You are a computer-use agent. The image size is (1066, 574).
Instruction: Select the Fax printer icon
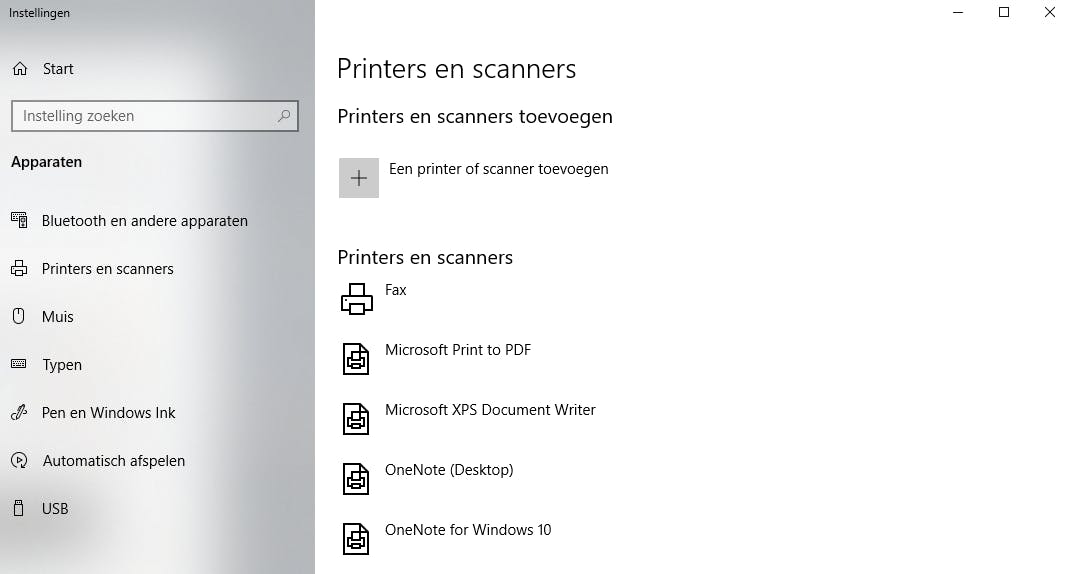click(357, 299)
